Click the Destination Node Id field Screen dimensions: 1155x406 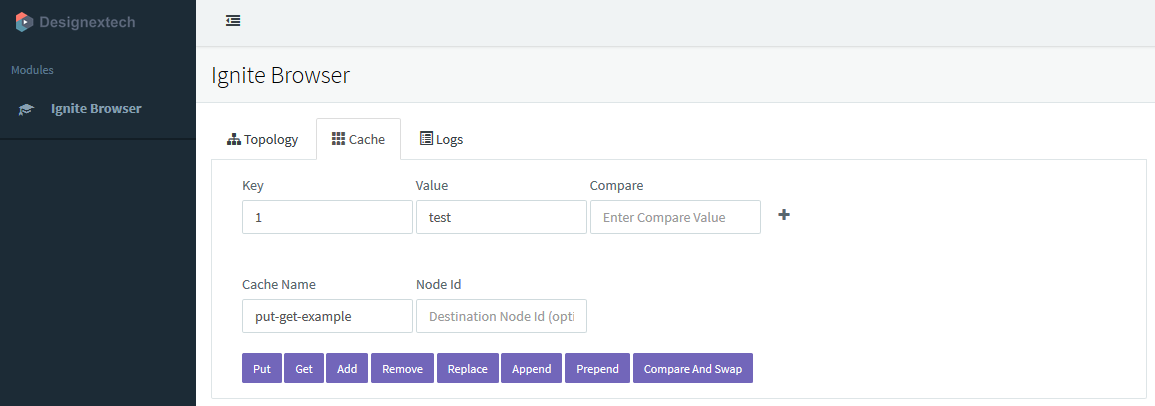coord(501,316)
